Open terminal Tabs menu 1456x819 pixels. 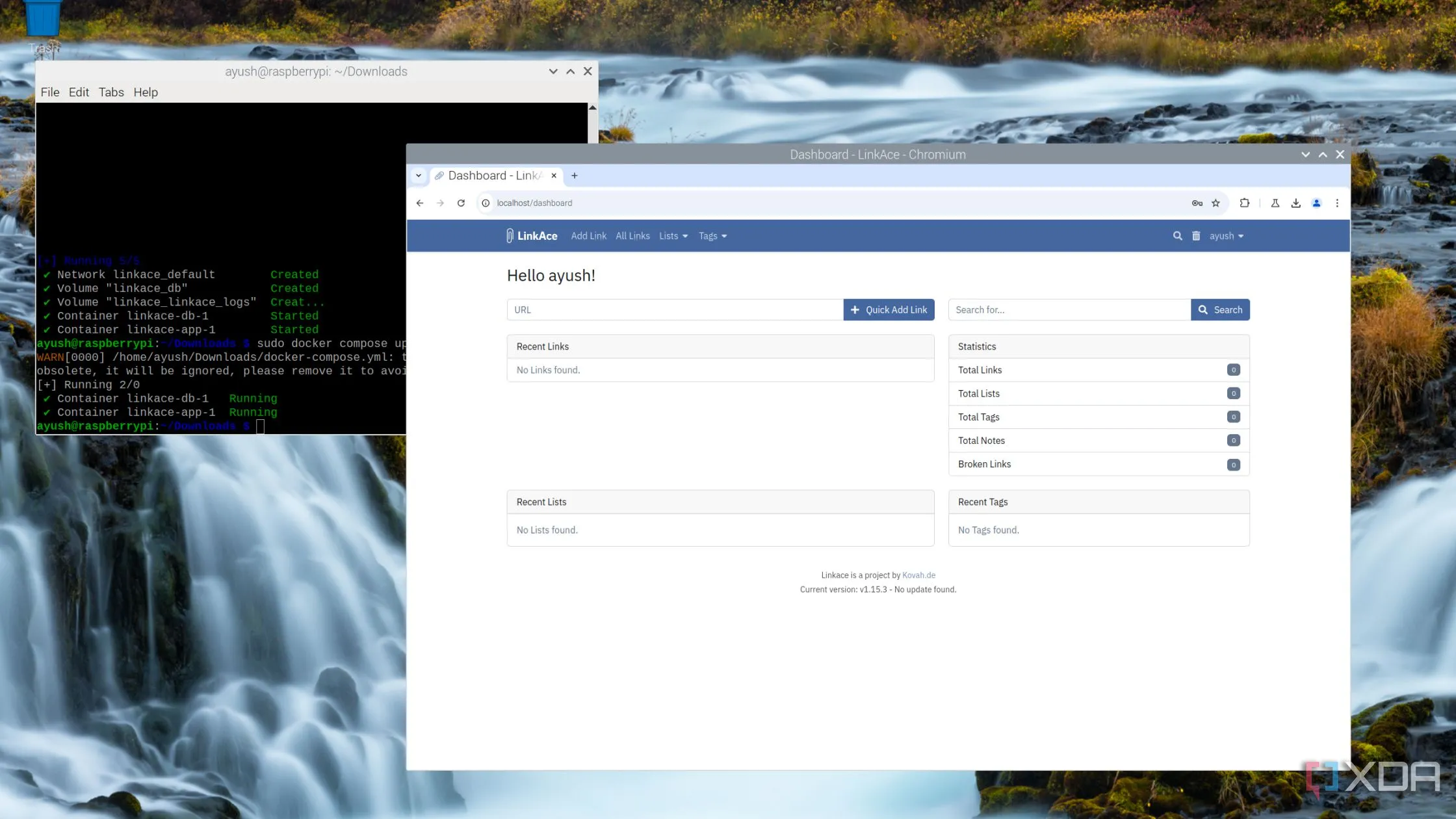click(111, 92)
